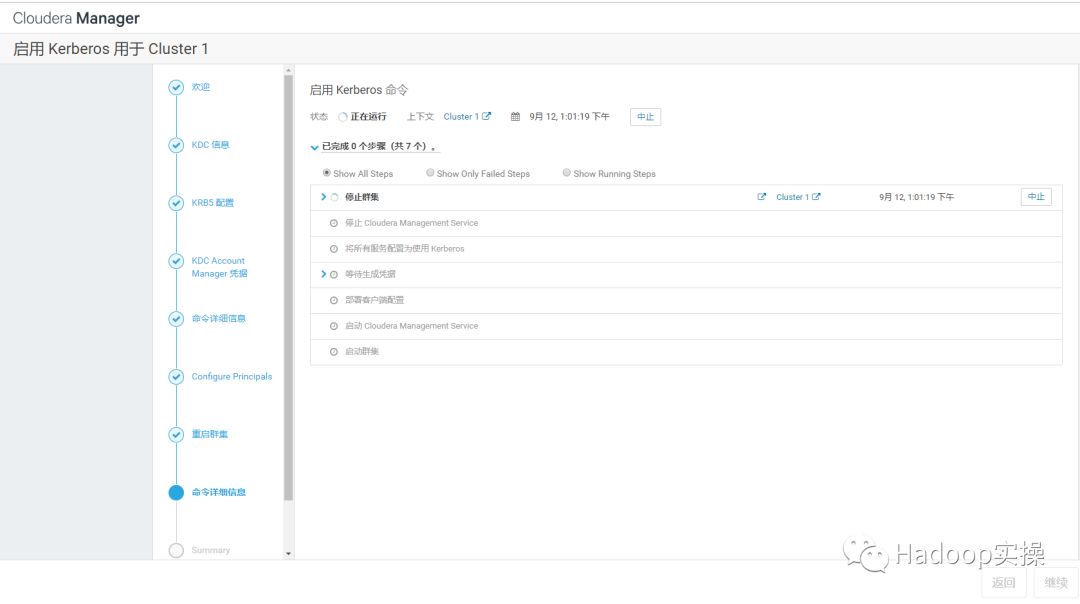Click the pending clock icon for 启动 Cloudera Management Service
The width and height of the screenshot is (1080, 604).
334,326
